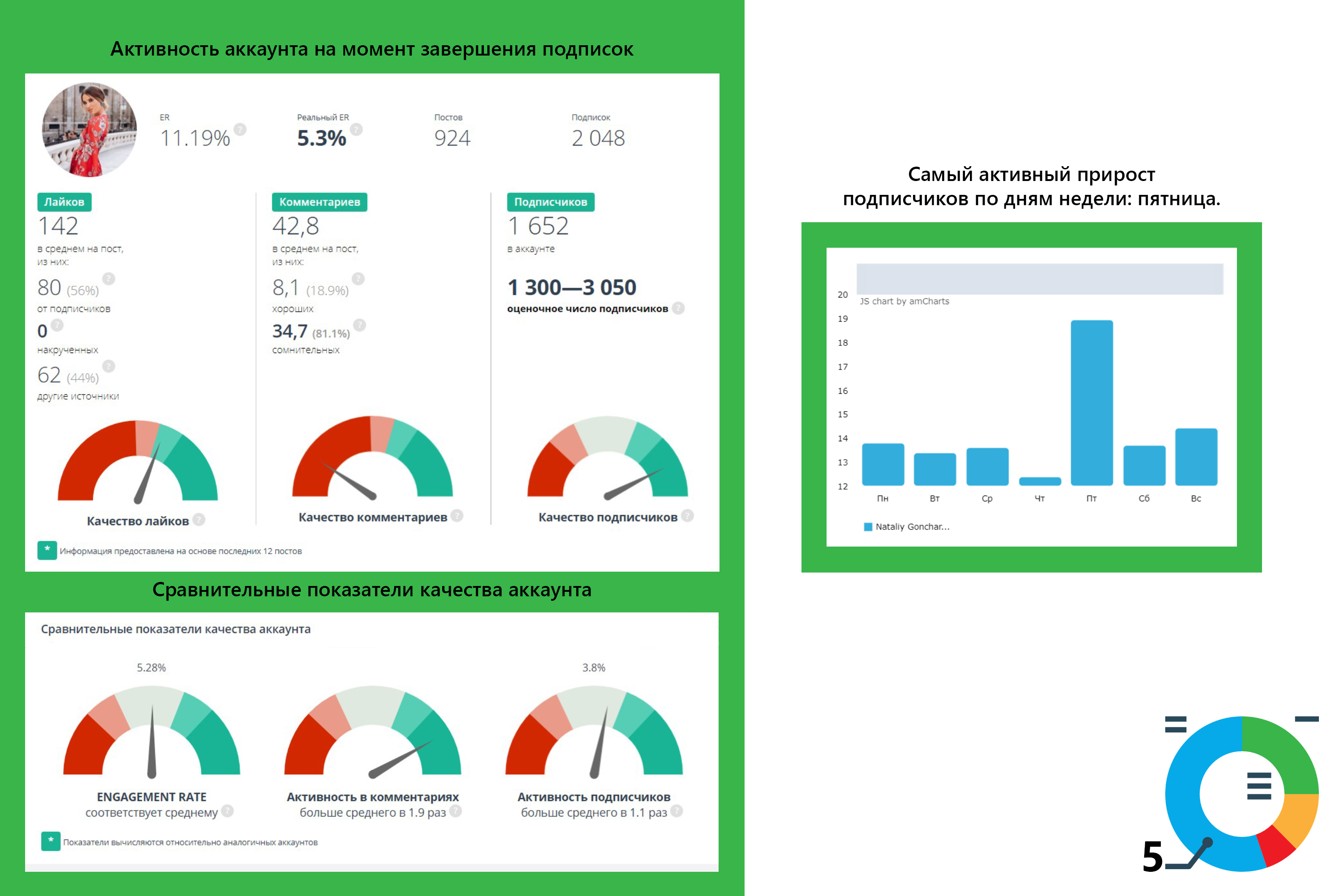Click the Sunday (Вс) bar in chart
This screenshot has height=896, width=1344.
coord(1196,457)
